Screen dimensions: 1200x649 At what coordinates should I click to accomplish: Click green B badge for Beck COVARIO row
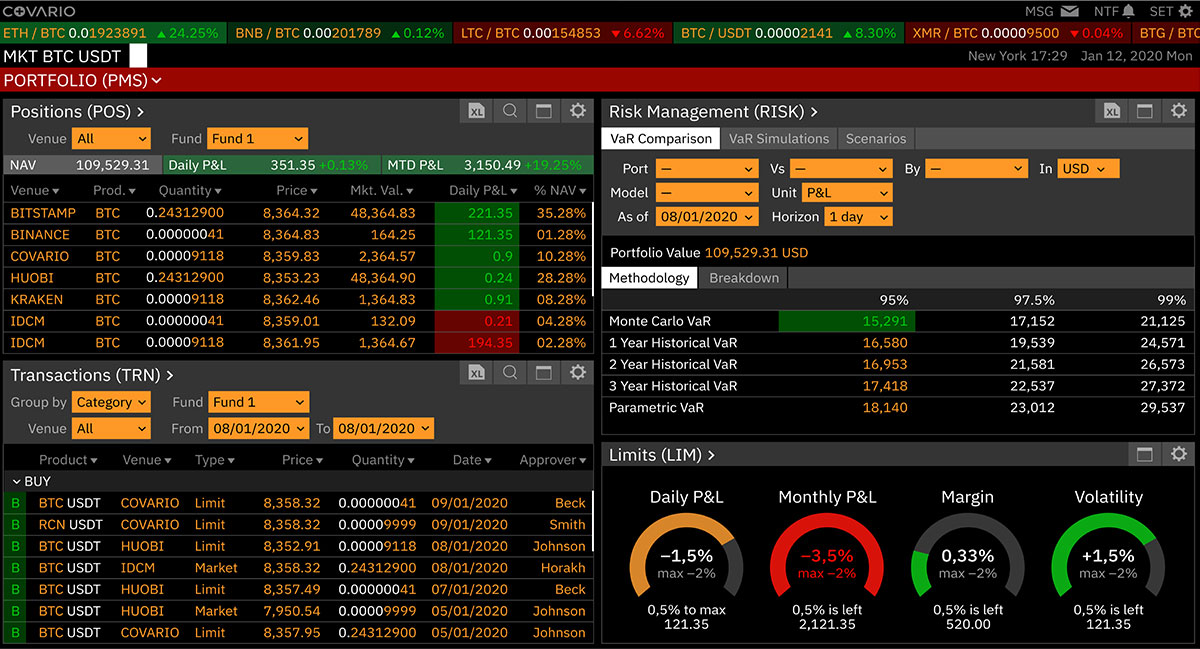tap(15, 503)
